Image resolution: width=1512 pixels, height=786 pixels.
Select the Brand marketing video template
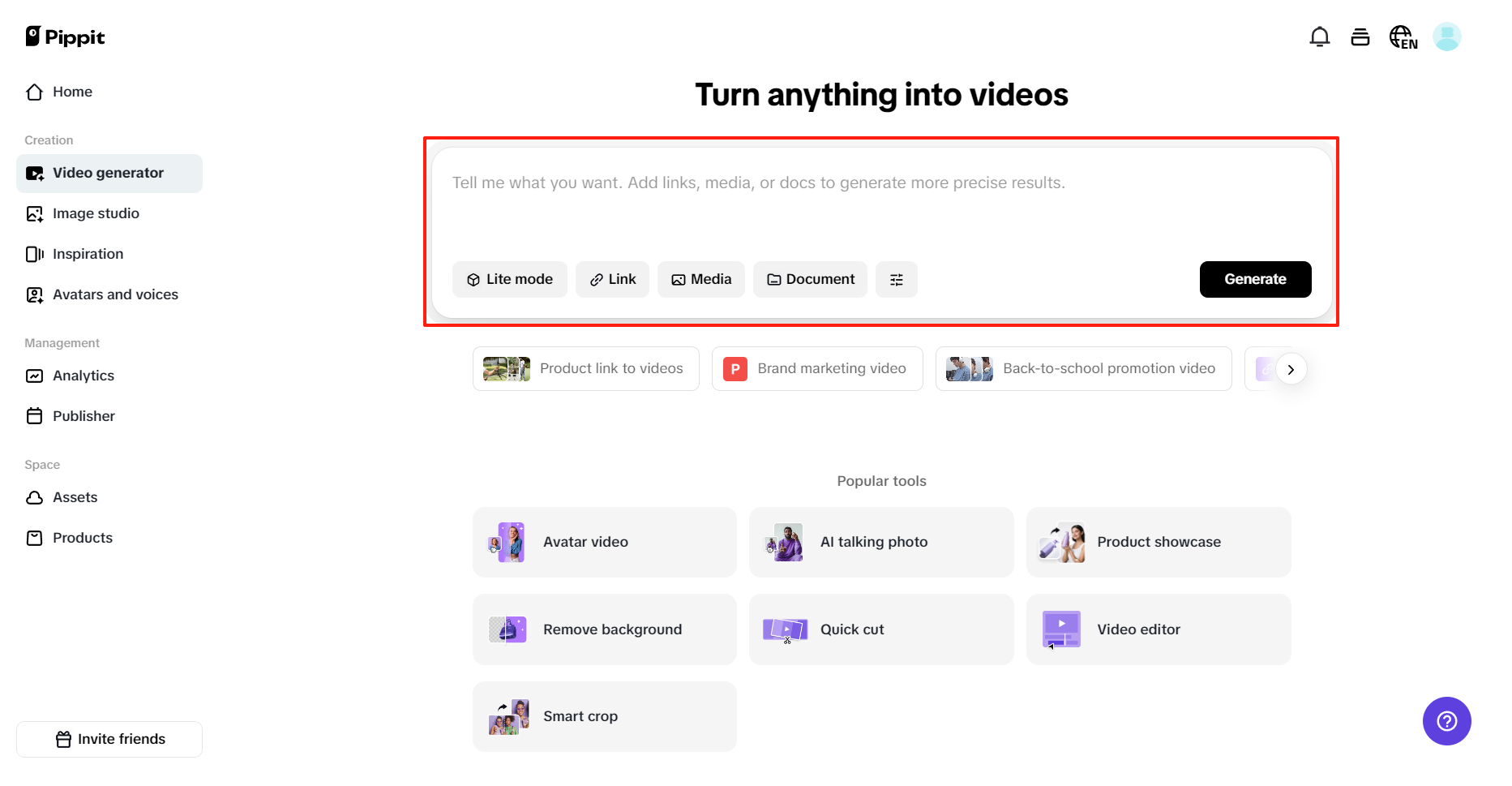pos(816,368)
